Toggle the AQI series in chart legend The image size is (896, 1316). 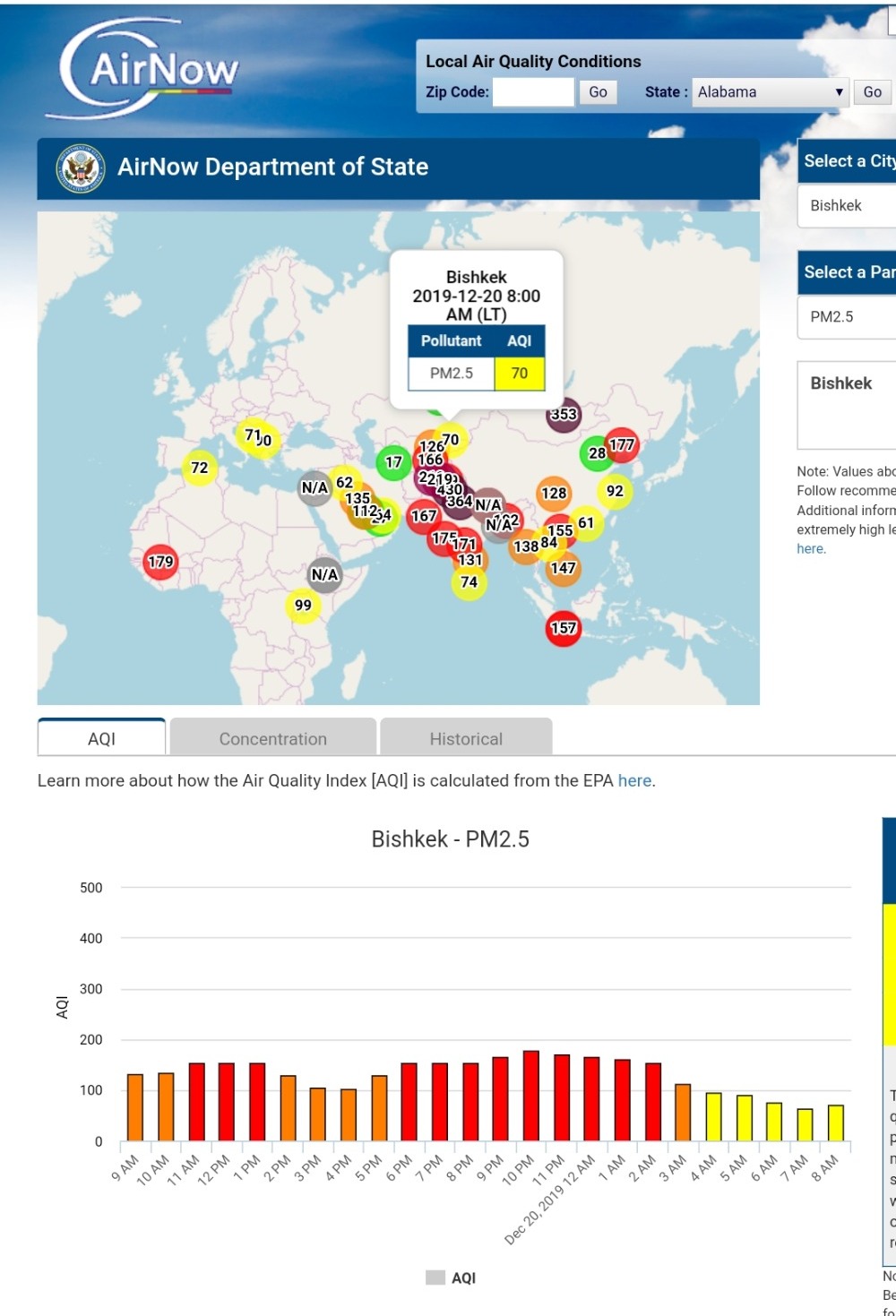[451, 1277]
